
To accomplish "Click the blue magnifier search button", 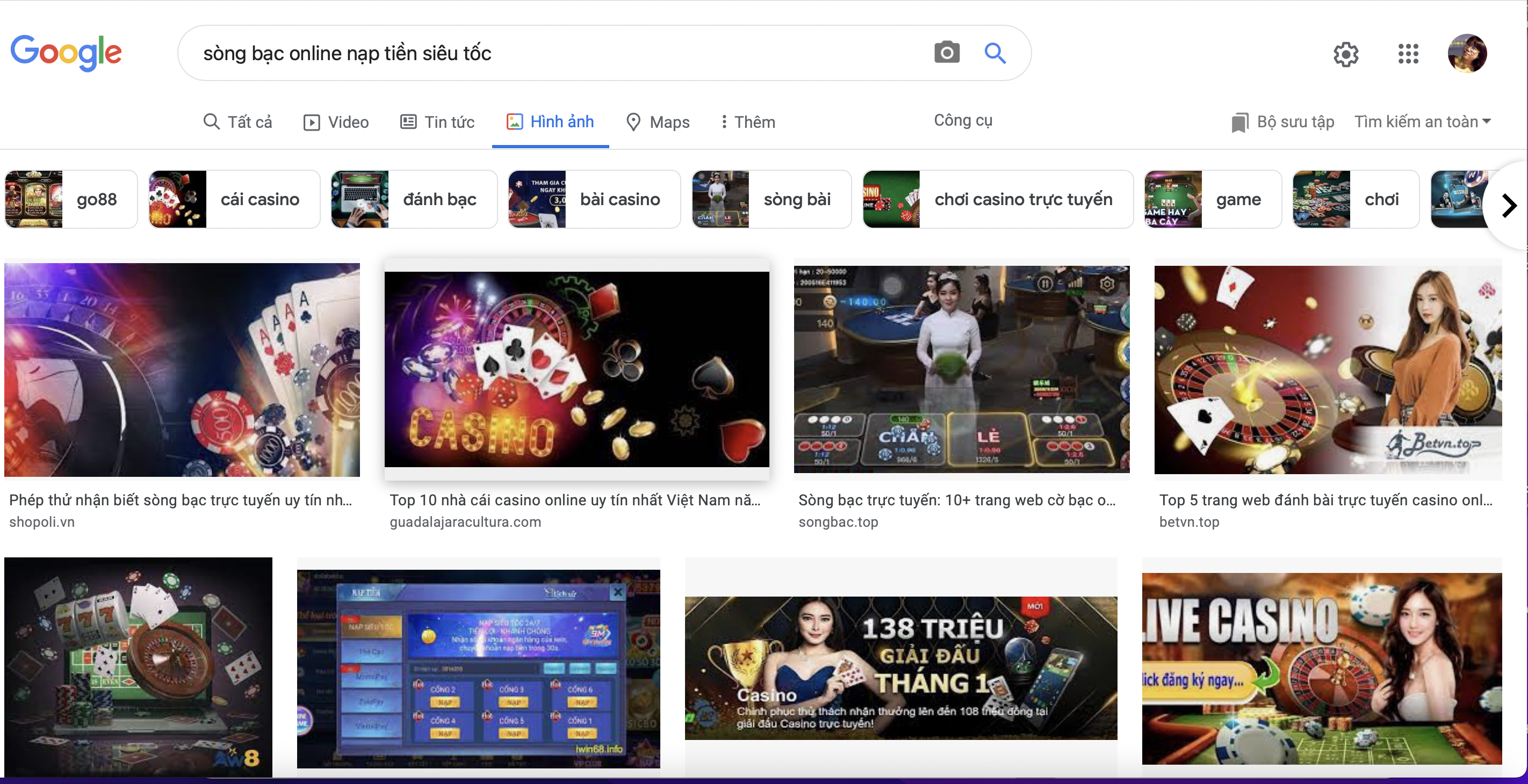I will pyautogui.click(x=994, y=53).
